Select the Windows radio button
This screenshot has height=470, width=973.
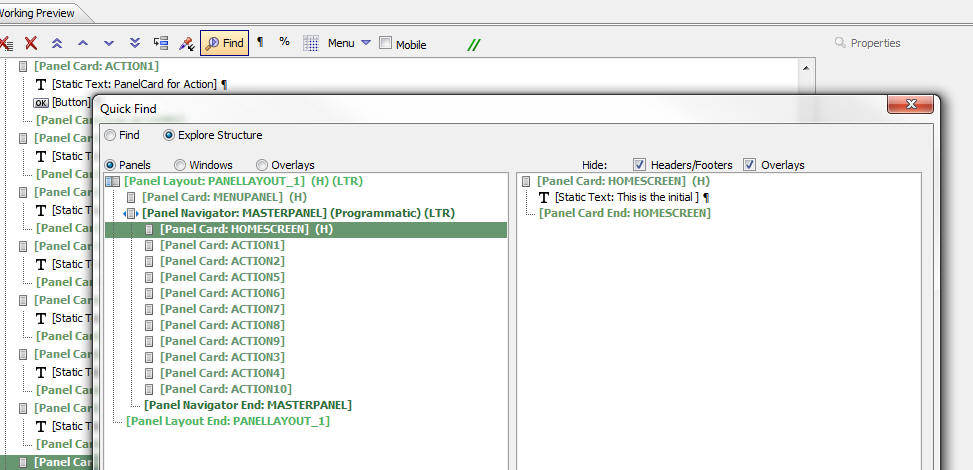click(x=180, y=165)
